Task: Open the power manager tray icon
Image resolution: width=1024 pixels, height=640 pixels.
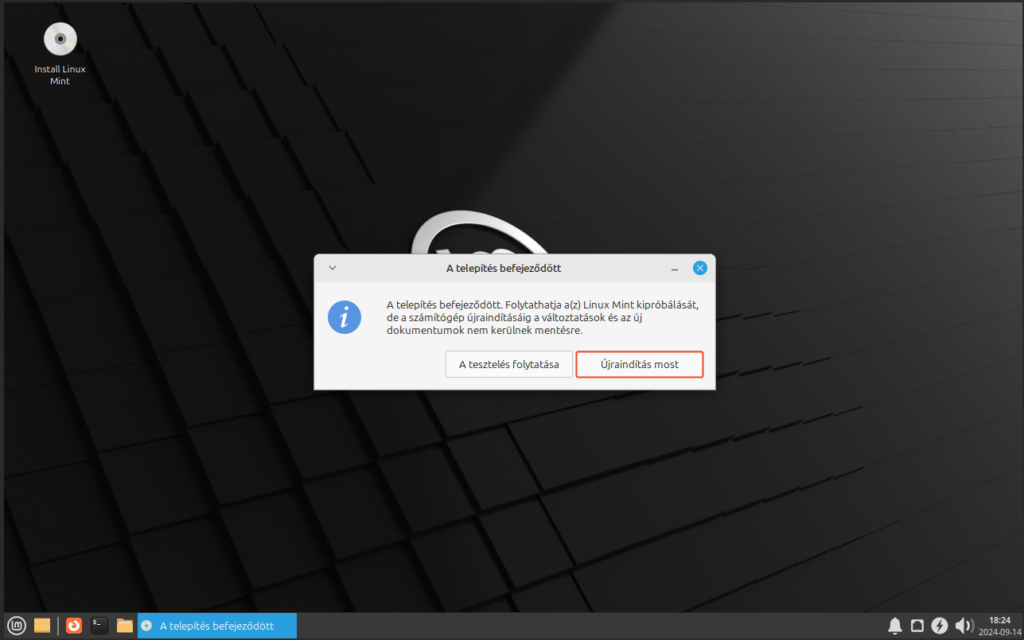Action: click(x=939, y=626)
